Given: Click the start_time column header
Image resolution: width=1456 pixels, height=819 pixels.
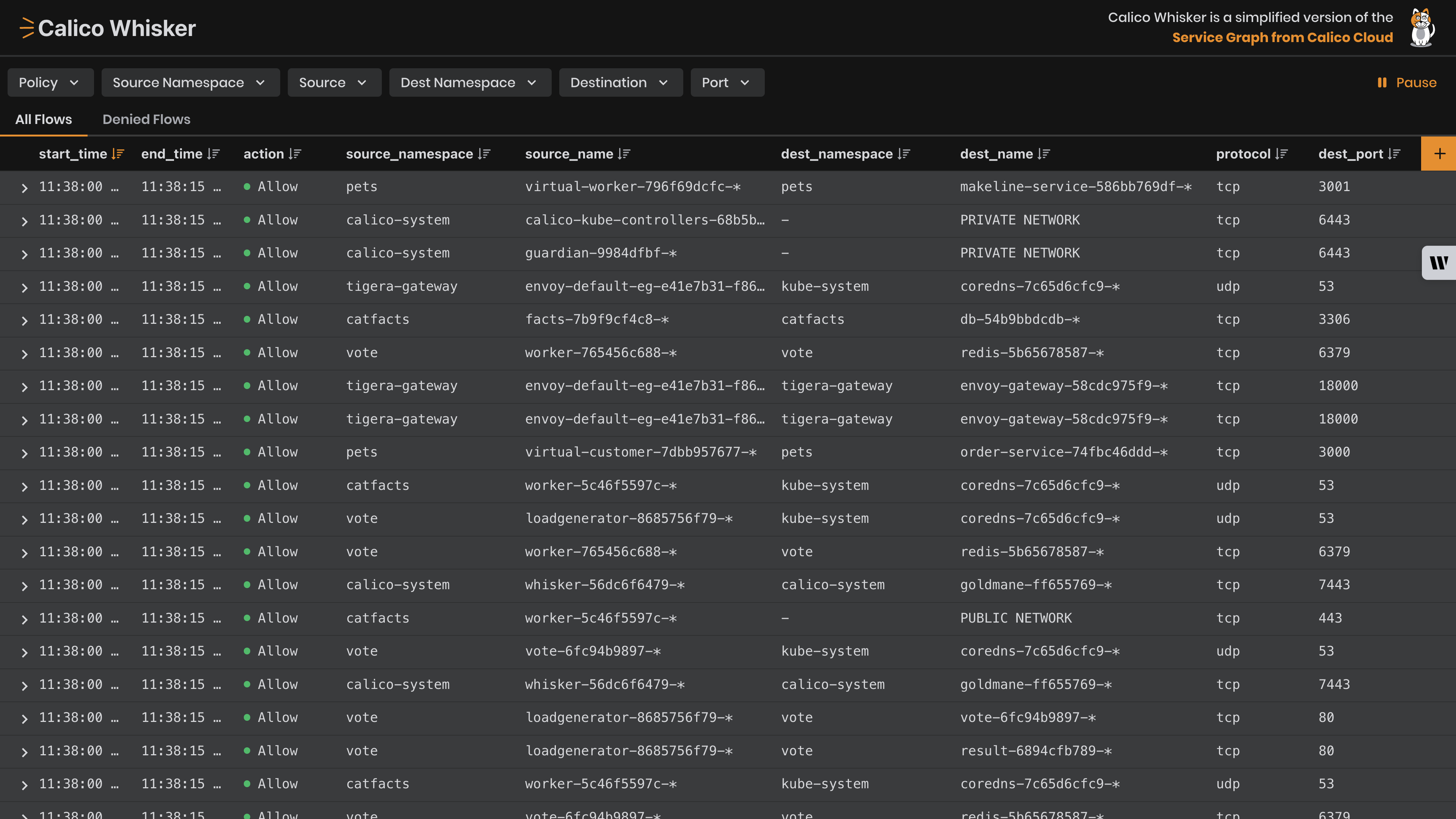Looking at the screenshot, I should pos(73,154).
